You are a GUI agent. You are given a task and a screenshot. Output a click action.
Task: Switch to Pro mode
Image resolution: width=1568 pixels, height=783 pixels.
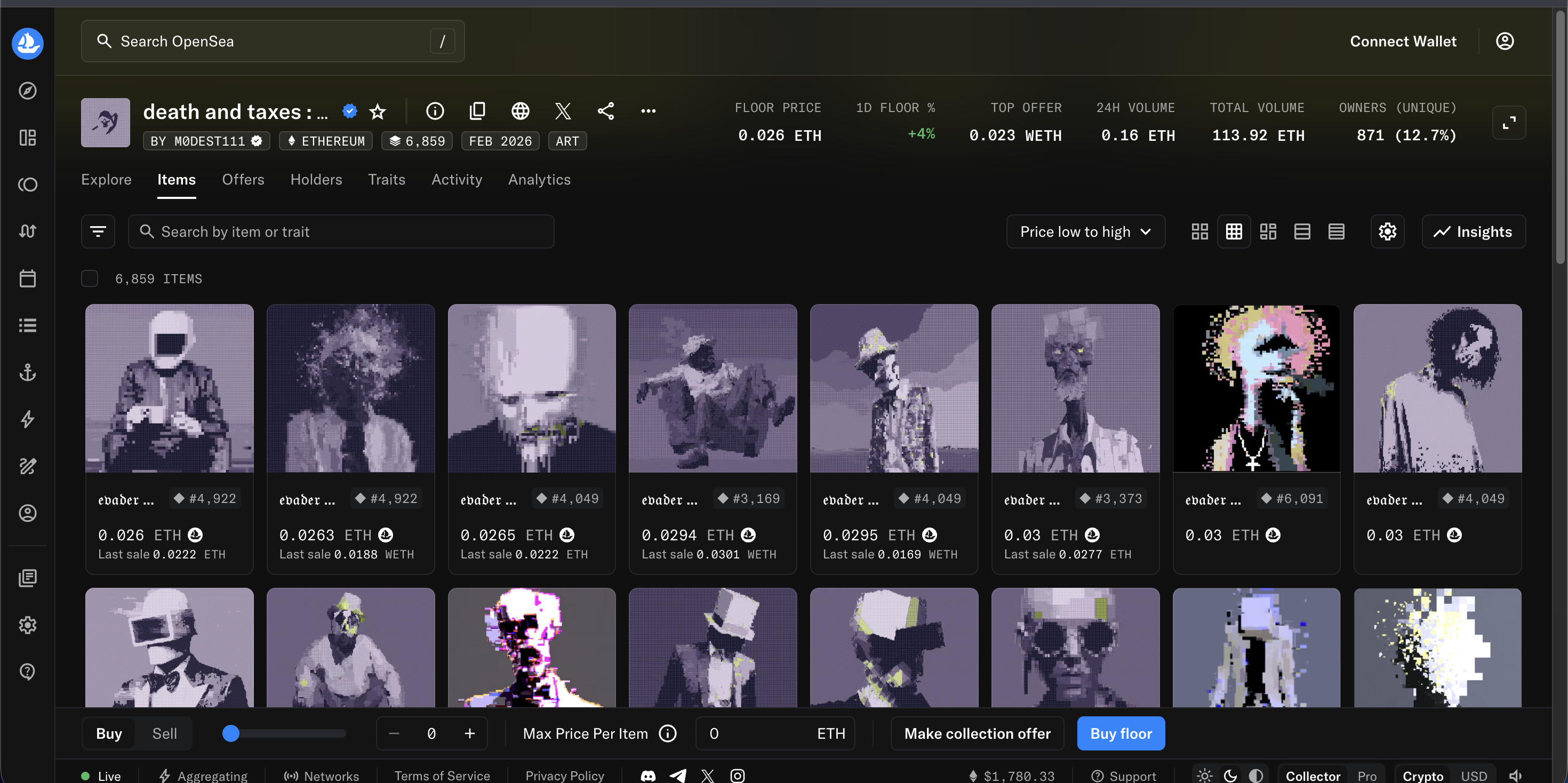[1366, 776]
